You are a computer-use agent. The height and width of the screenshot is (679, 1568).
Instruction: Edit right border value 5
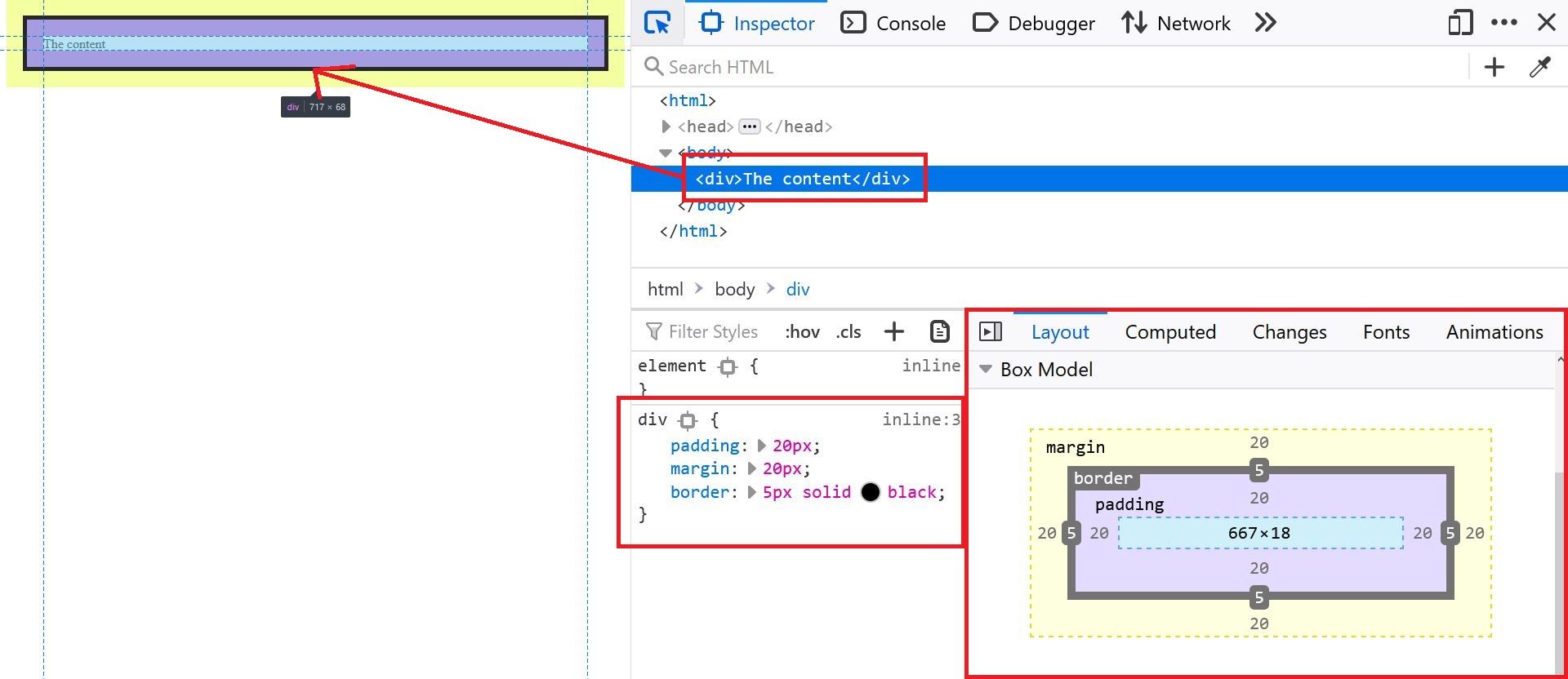point(1450,533)
